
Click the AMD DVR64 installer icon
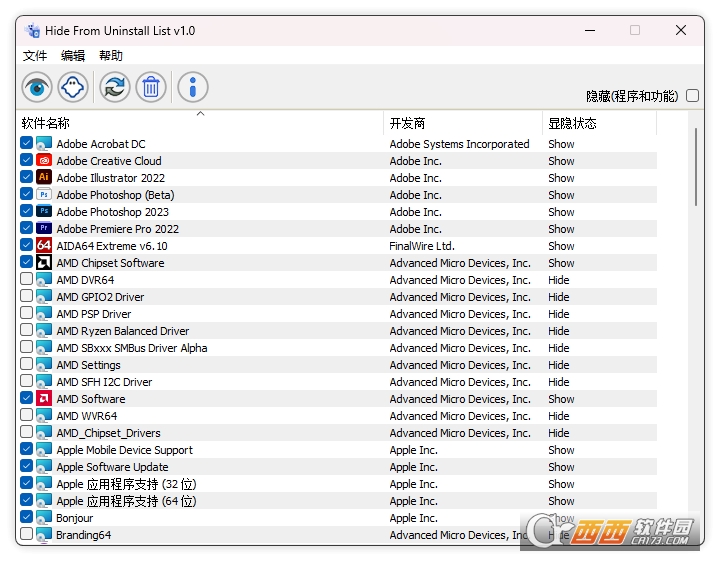[x=44, y=280]
